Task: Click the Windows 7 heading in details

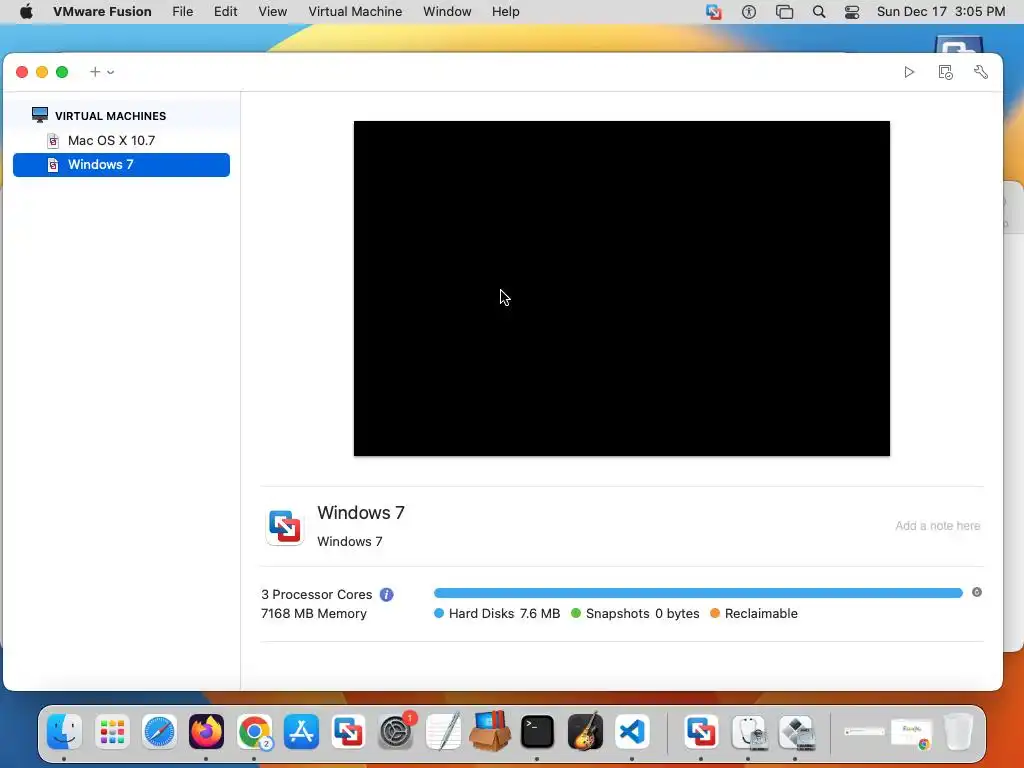Action: (361, 513)
